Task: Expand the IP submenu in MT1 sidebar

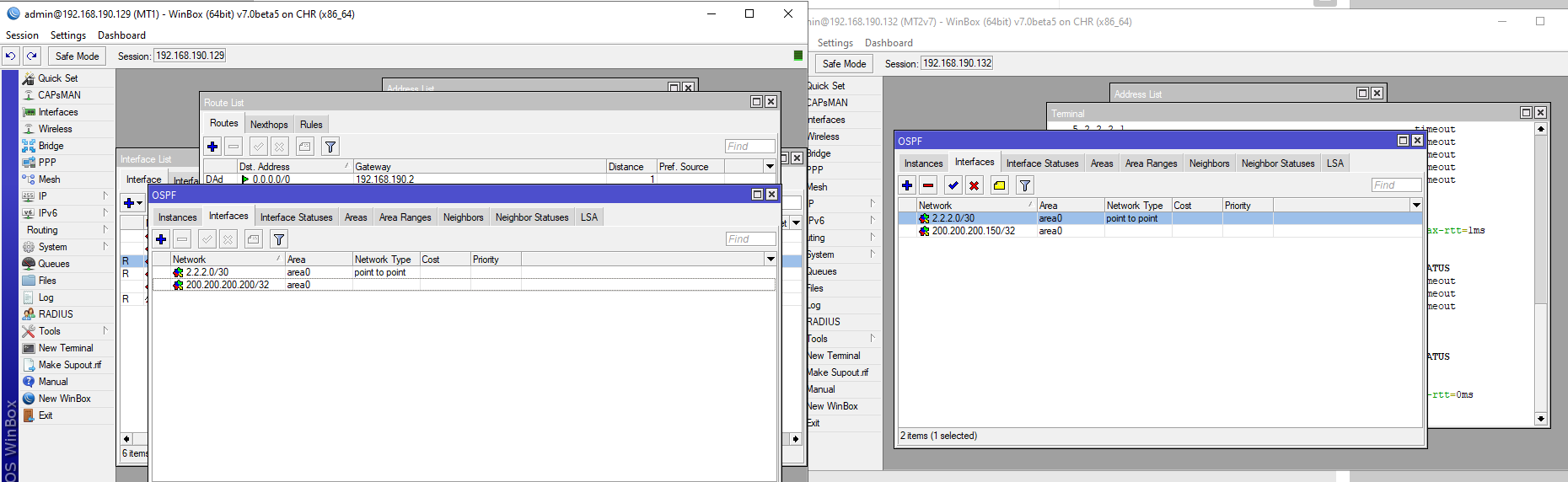Action: pos(67,195)
